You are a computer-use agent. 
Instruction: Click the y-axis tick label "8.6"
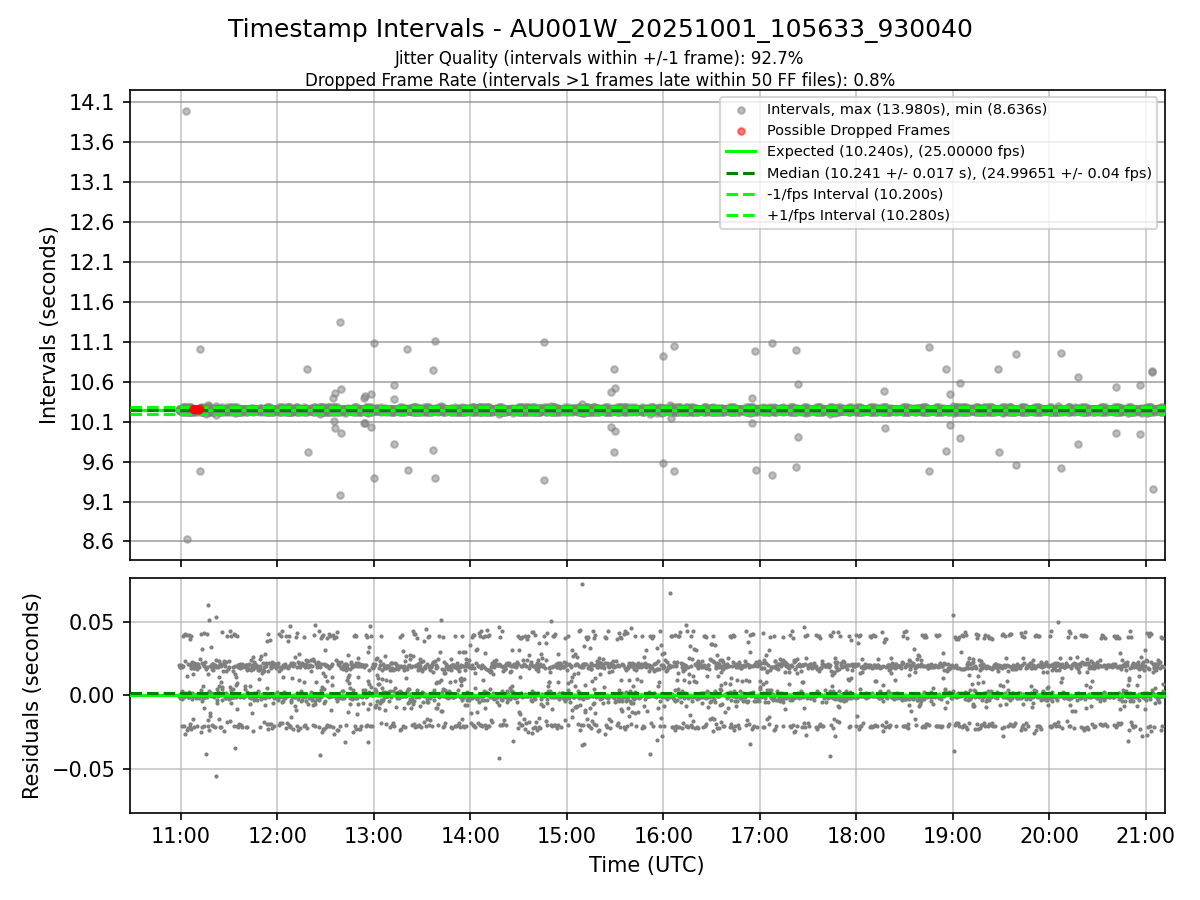[x=99, y=543]
